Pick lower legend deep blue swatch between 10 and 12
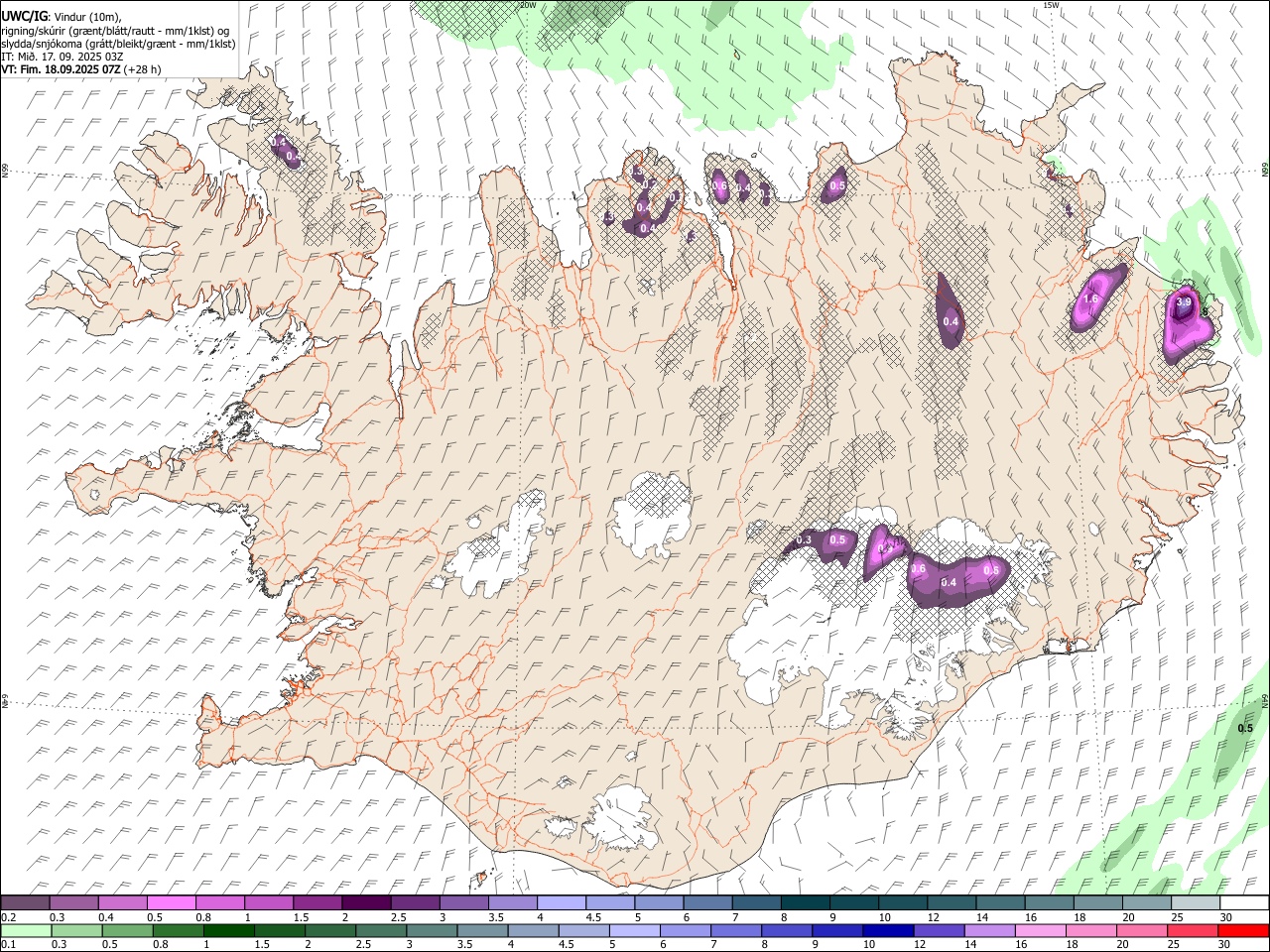The height and width of the screenshot is (952, 1270). point(888,930)
